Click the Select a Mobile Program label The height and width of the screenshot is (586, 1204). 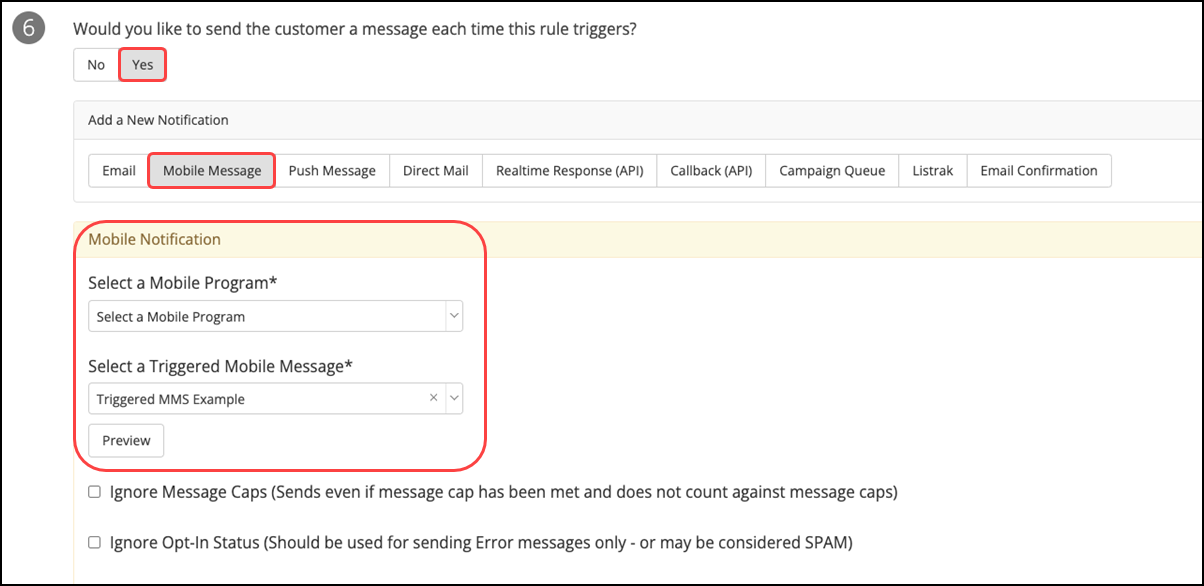click(x=183, y=283)
